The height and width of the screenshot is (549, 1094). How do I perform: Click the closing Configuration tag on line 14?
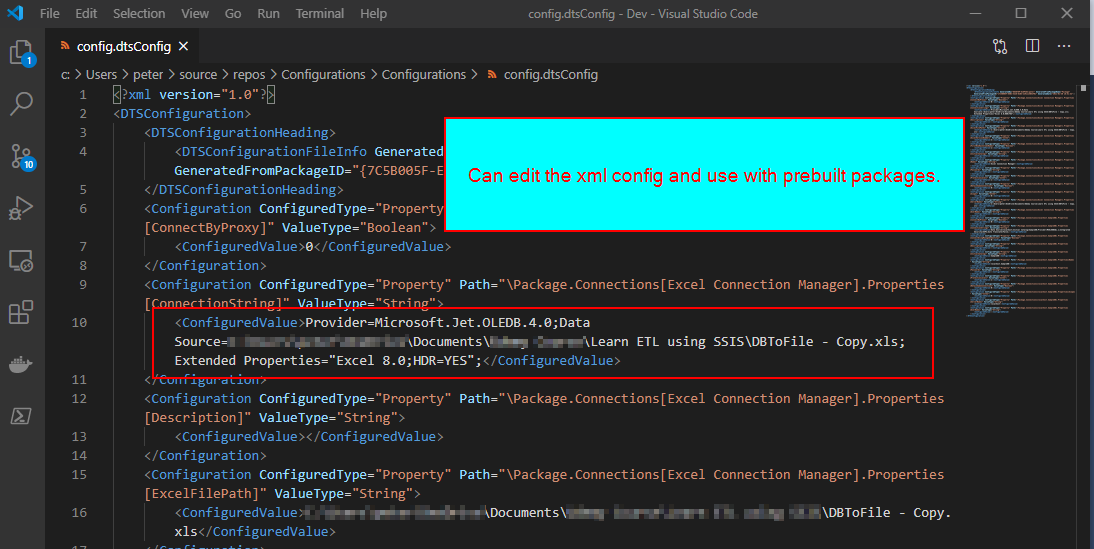tap(205, 455)
